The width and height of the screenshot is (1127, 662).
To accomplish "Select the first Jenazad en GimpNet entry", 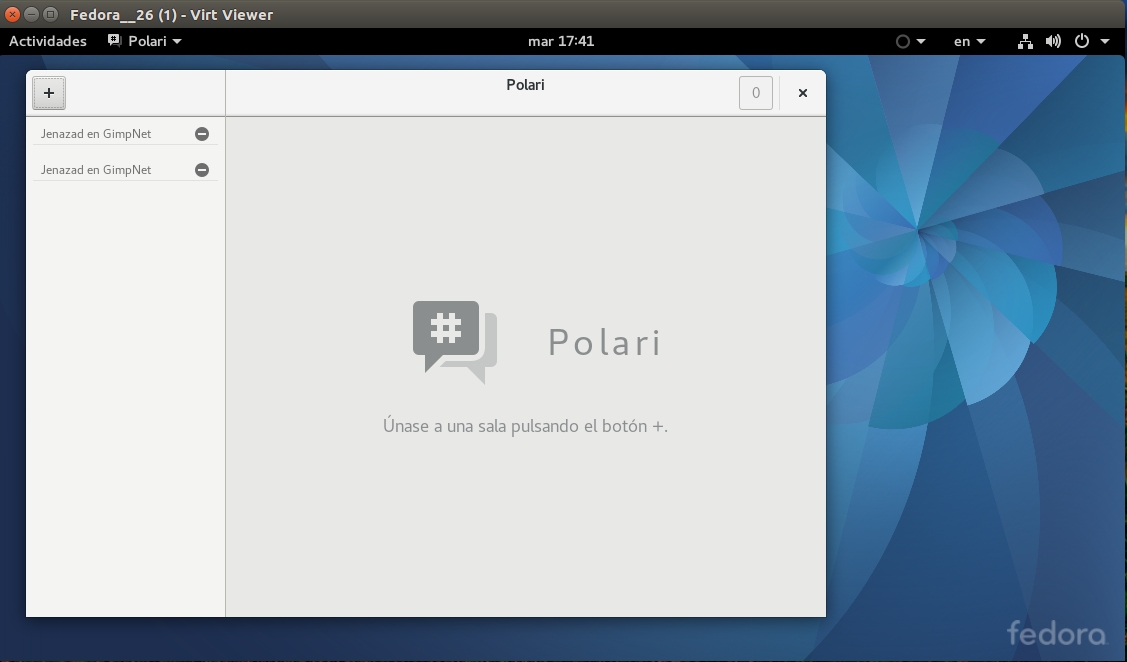I will point(125,134).
